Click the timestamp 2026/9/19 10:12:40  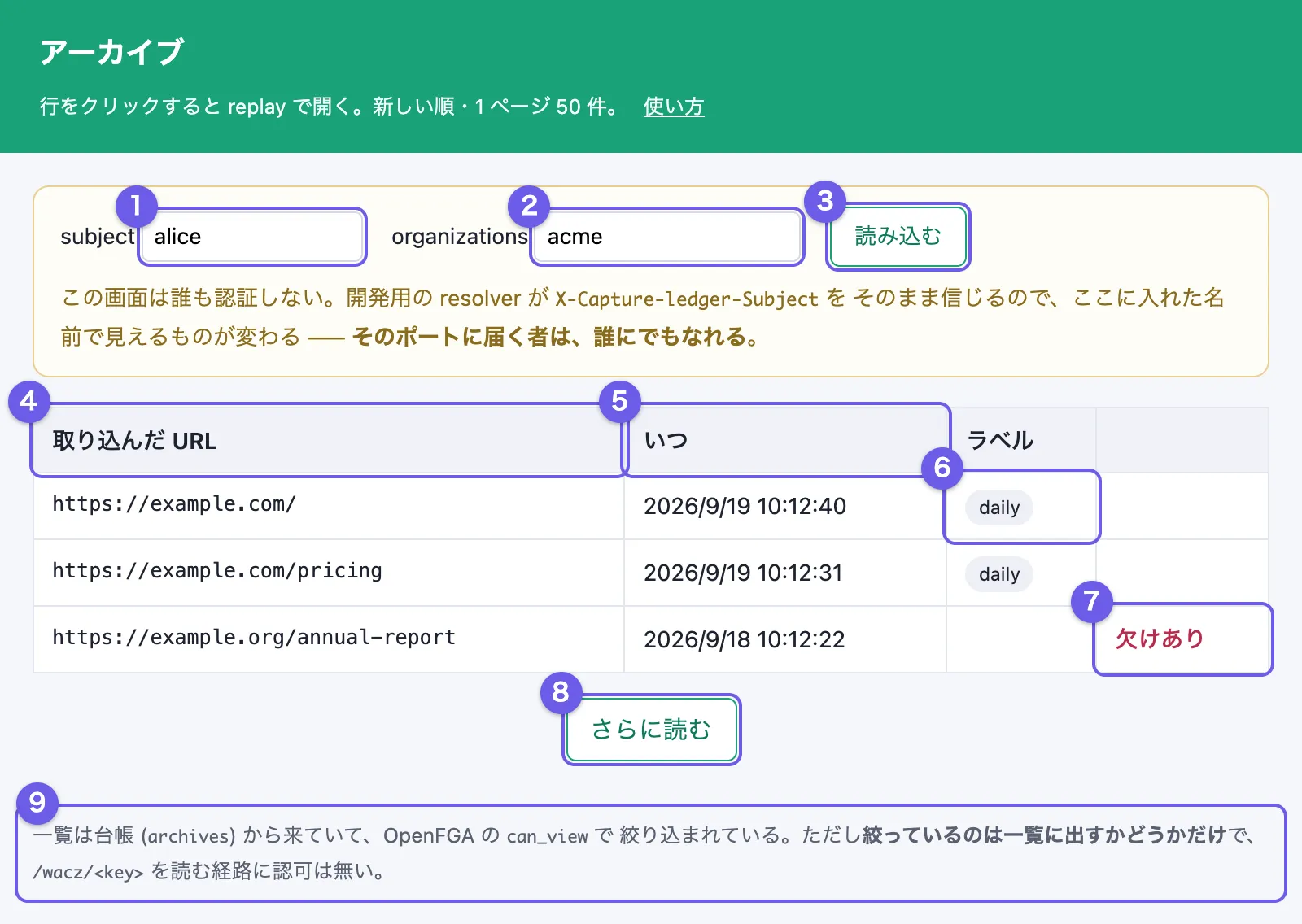click(745, 506)
